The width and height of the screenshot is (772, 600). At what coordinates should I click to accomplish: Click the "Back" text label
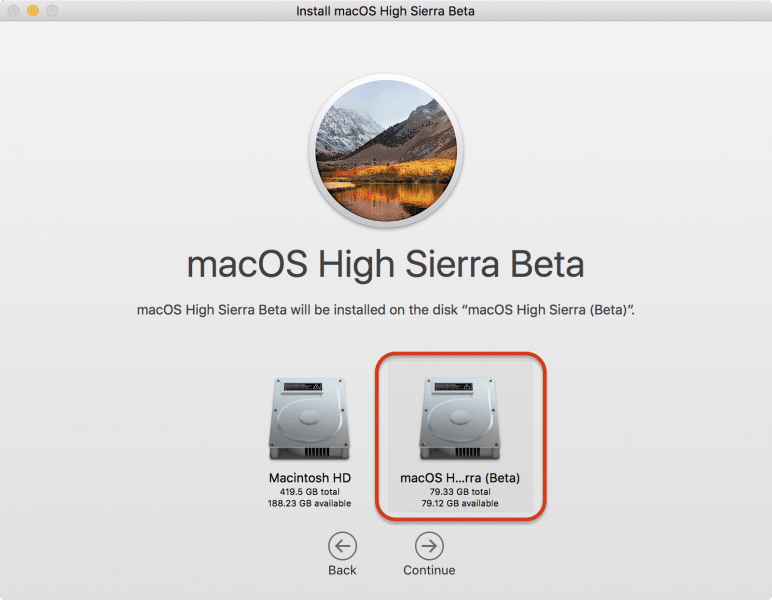click(x=342, y=570)
